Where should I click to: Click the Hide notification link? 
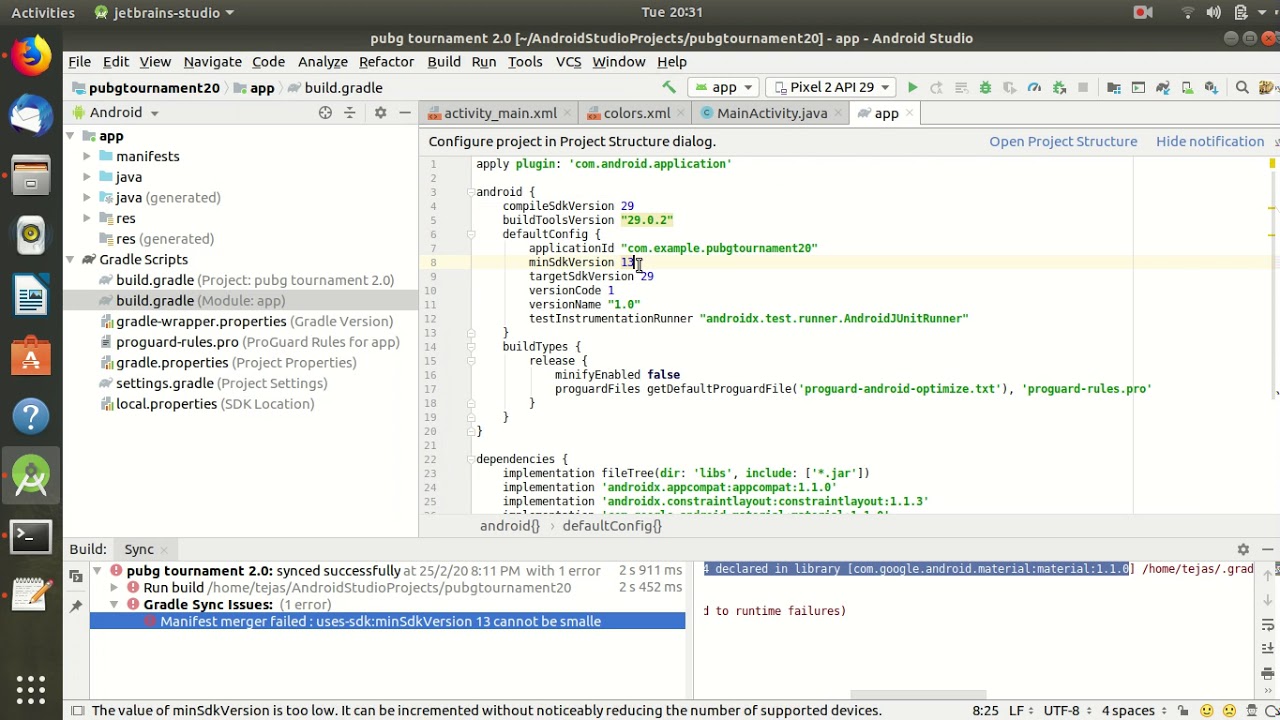pyautogui.click(x=1210, y=142)
